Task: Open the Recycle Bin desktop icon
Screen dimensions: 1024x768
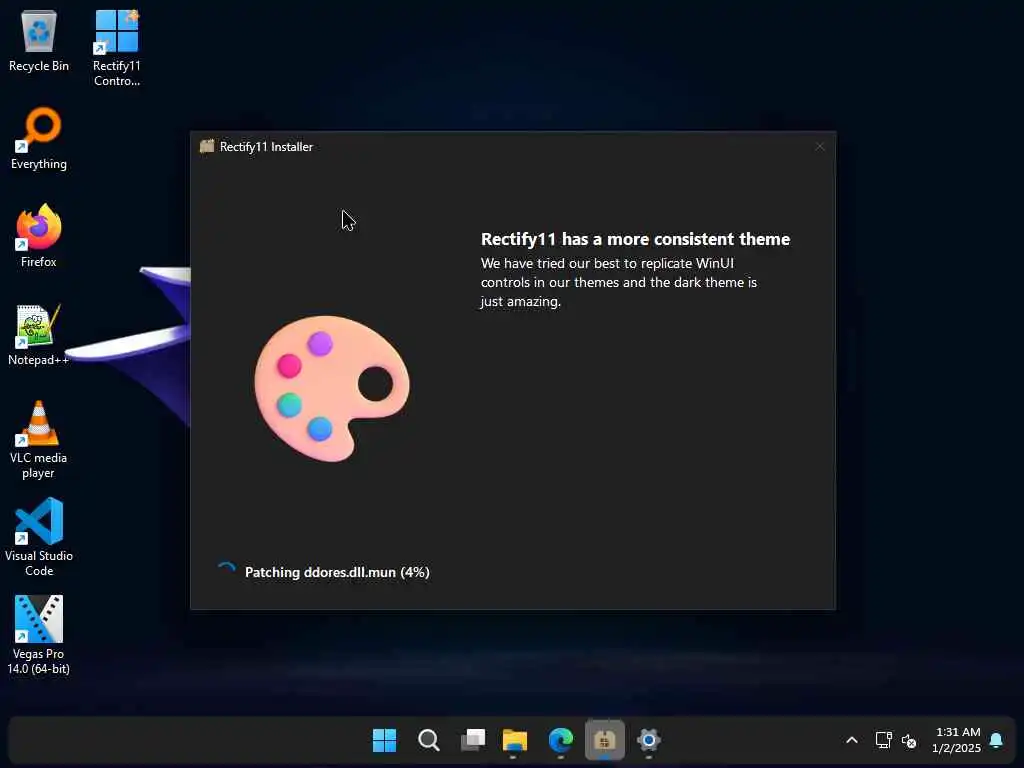Action: 39,40
